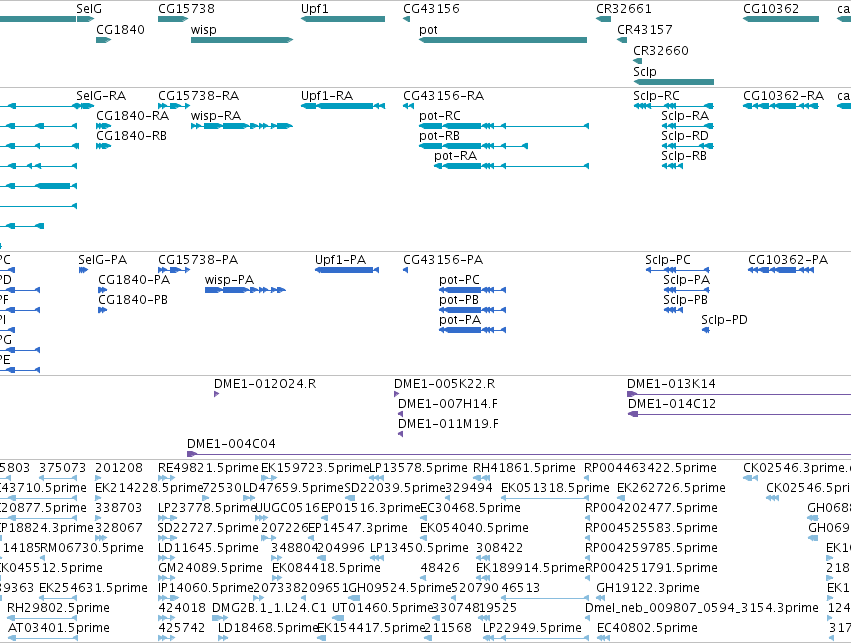
Task: Click the SelG-RA transcript label
Action: click(101, 96)
